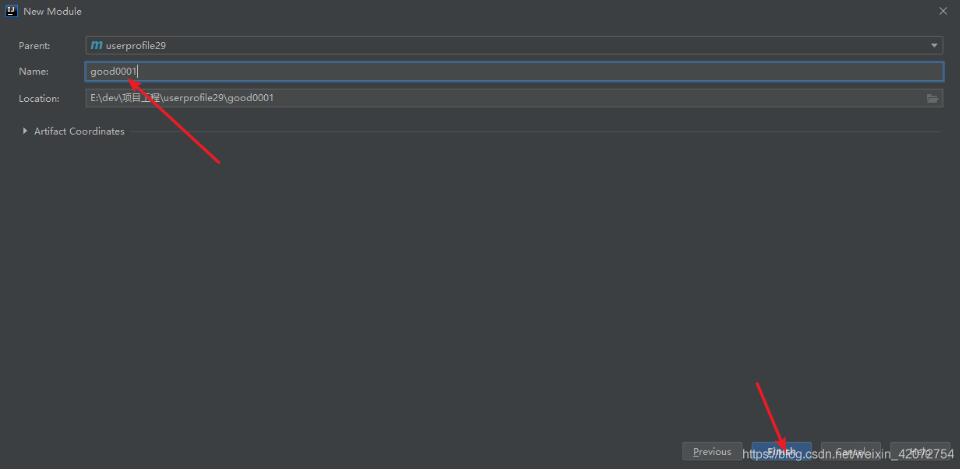Click the Name: label
960x470 pixels.
pyautogui.click(x=33, y=72)
